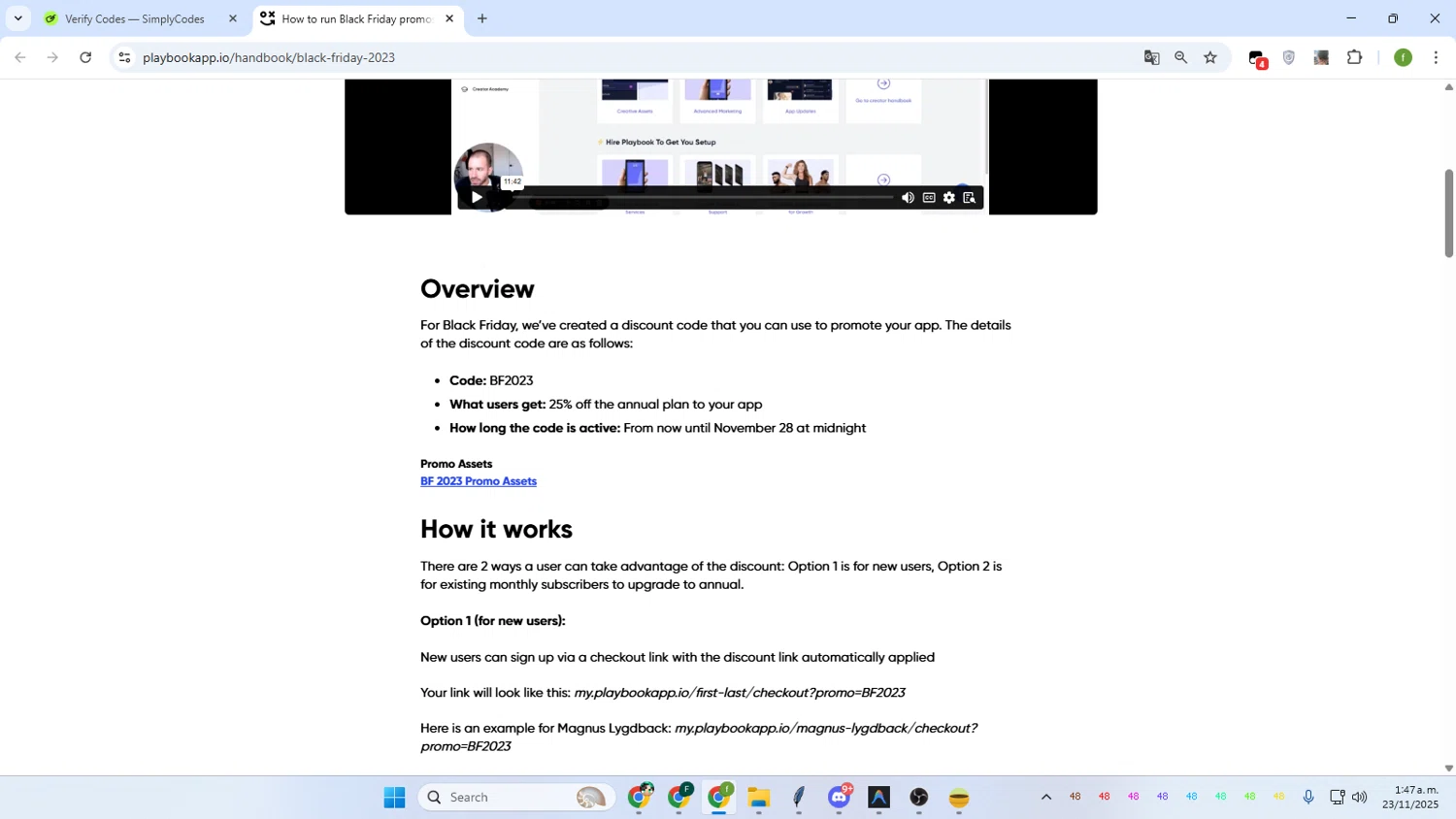Open the system volume tray icon
Viewport: 1456px width, 819px height.
coord(1360,797)
